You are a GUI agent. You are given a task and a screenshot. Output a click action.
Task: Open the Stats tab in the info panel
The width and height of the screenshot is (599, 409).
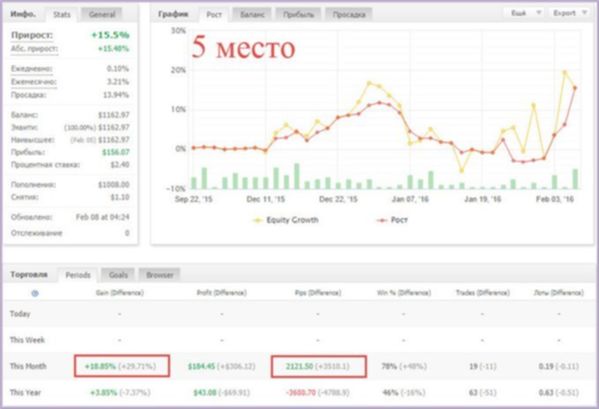click(x=62, y=15)
